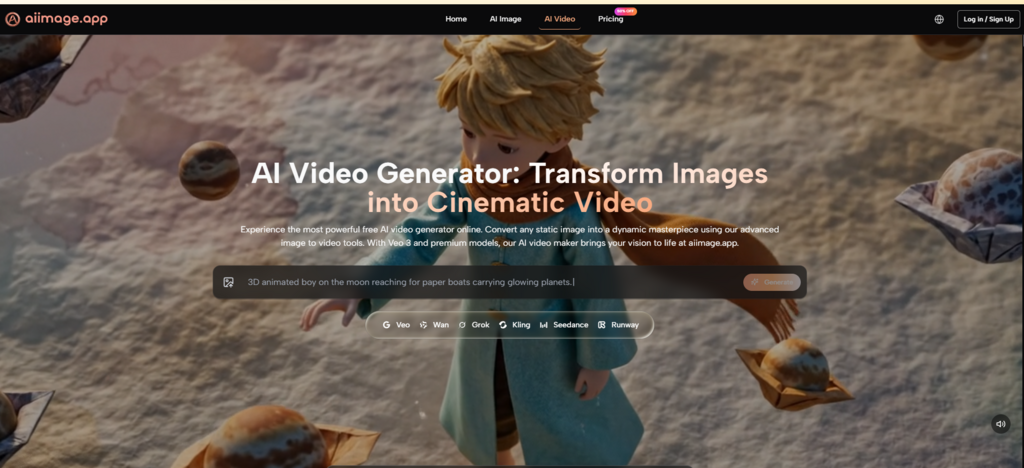The image size is (1024, 468).
Task: Click the image upload icon in prompt box
Action: click(x=228, y=282)
